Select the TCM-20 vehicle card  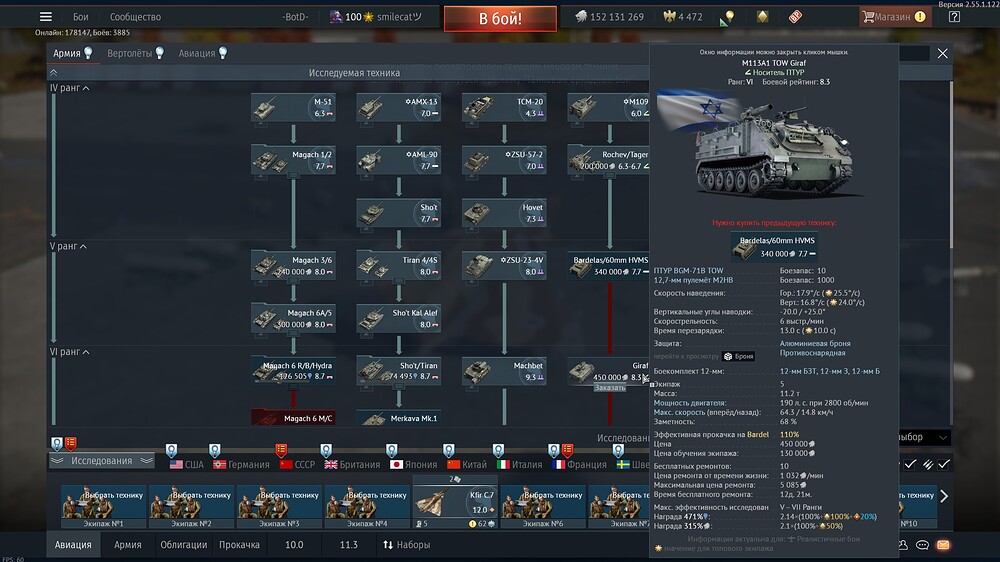504,107
